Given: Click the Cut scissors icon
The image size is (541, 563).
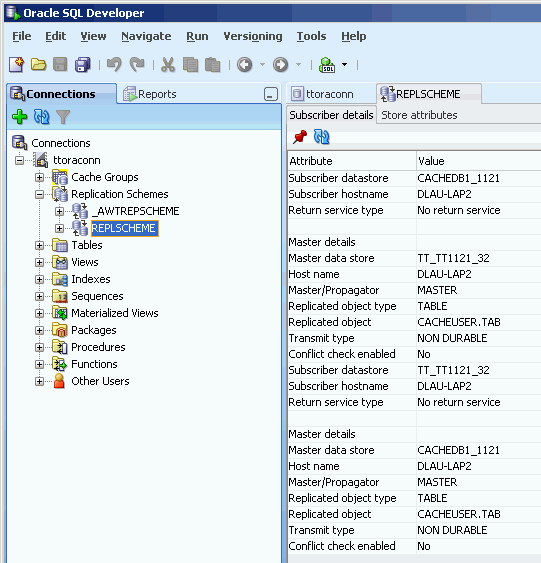Looking at the screenshot, I should [x=168, y=65].
